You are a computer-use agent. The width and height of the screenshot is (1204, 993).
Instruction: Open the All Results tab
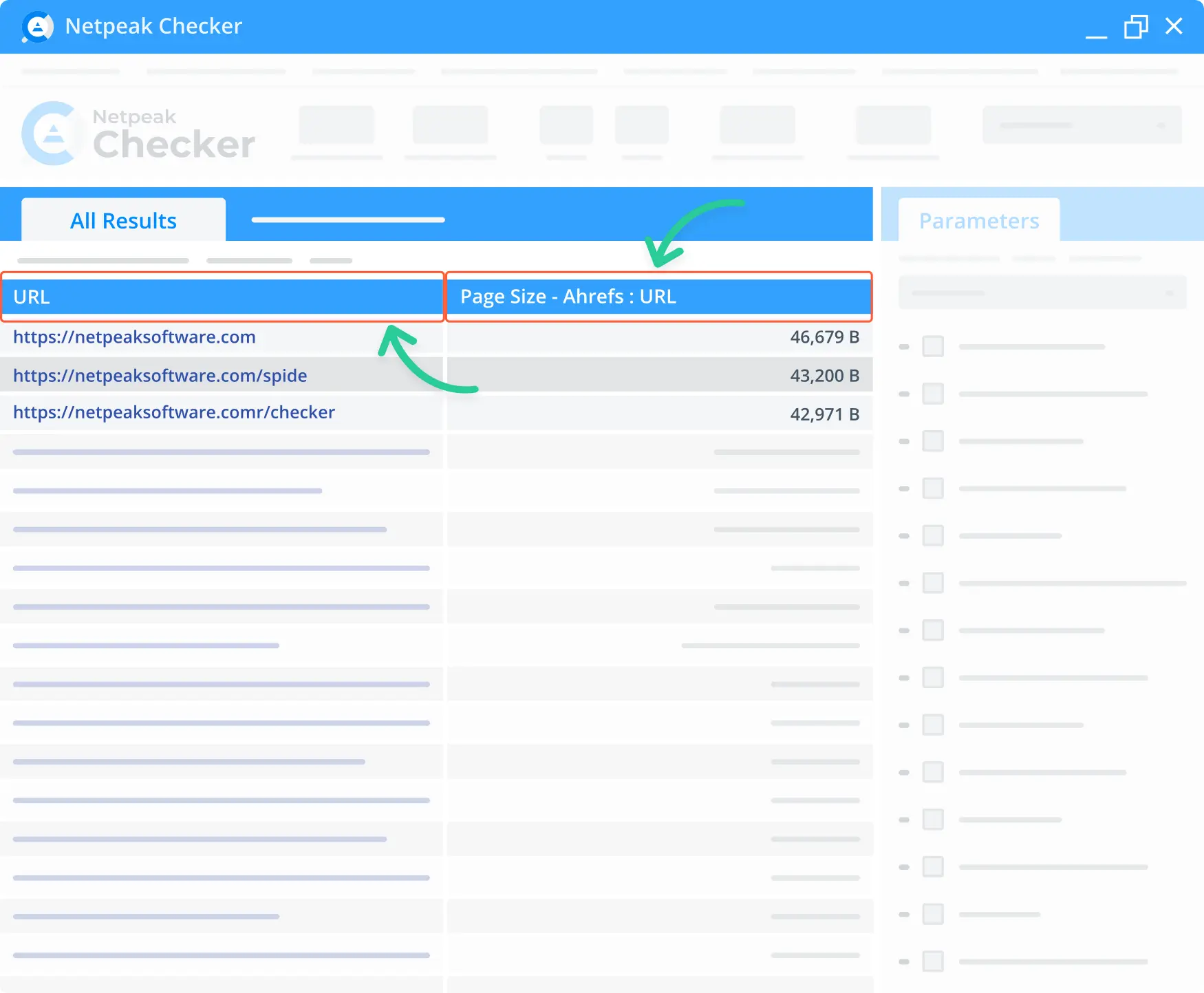coord(123,220)
